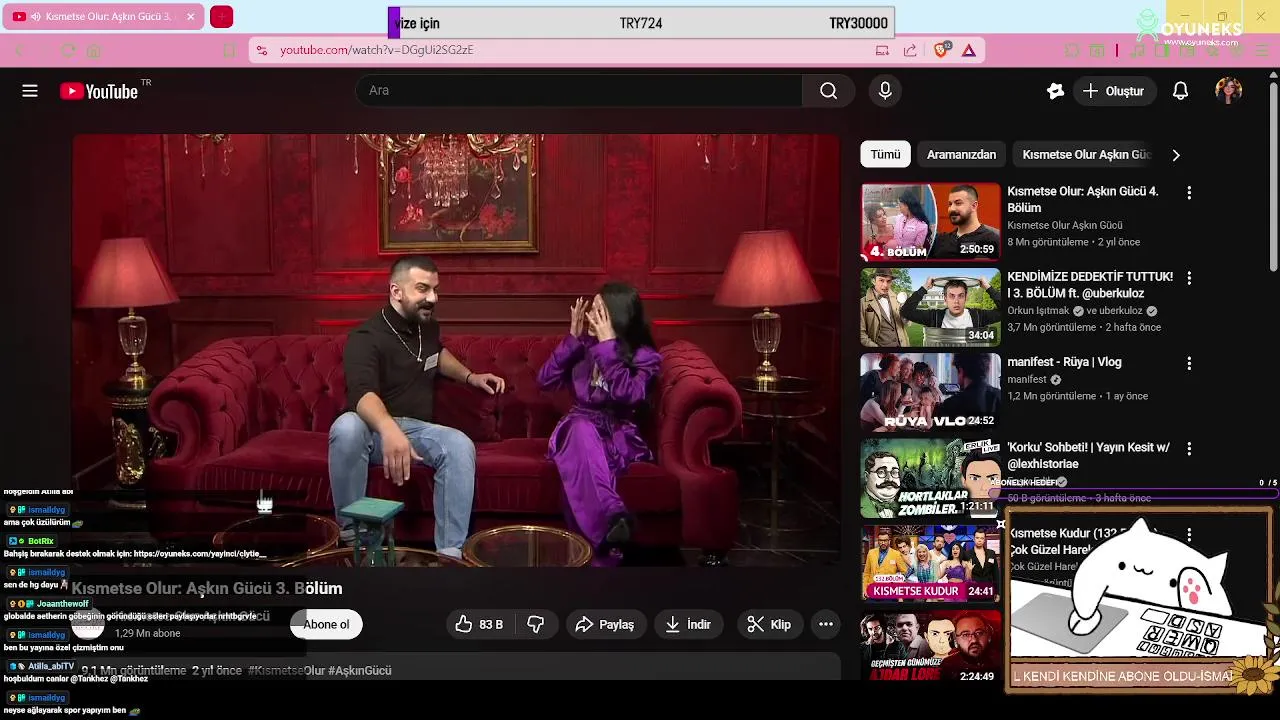The image size is (1280, 720).
Task: Open the notifications bell
Action: pos(1180,91)
